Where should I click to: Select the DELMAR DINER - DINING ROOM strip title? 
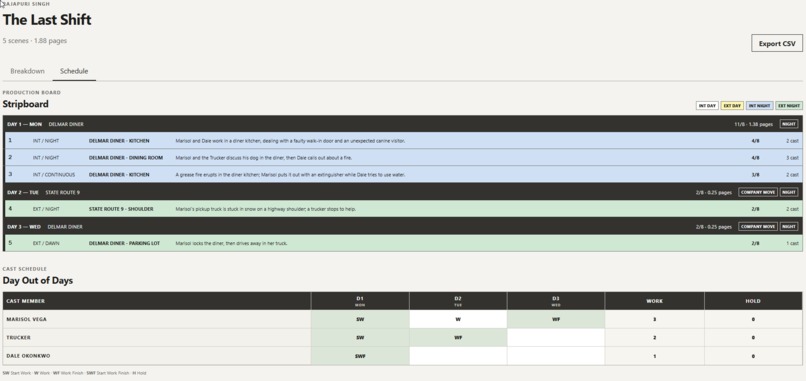click(126, 157)
